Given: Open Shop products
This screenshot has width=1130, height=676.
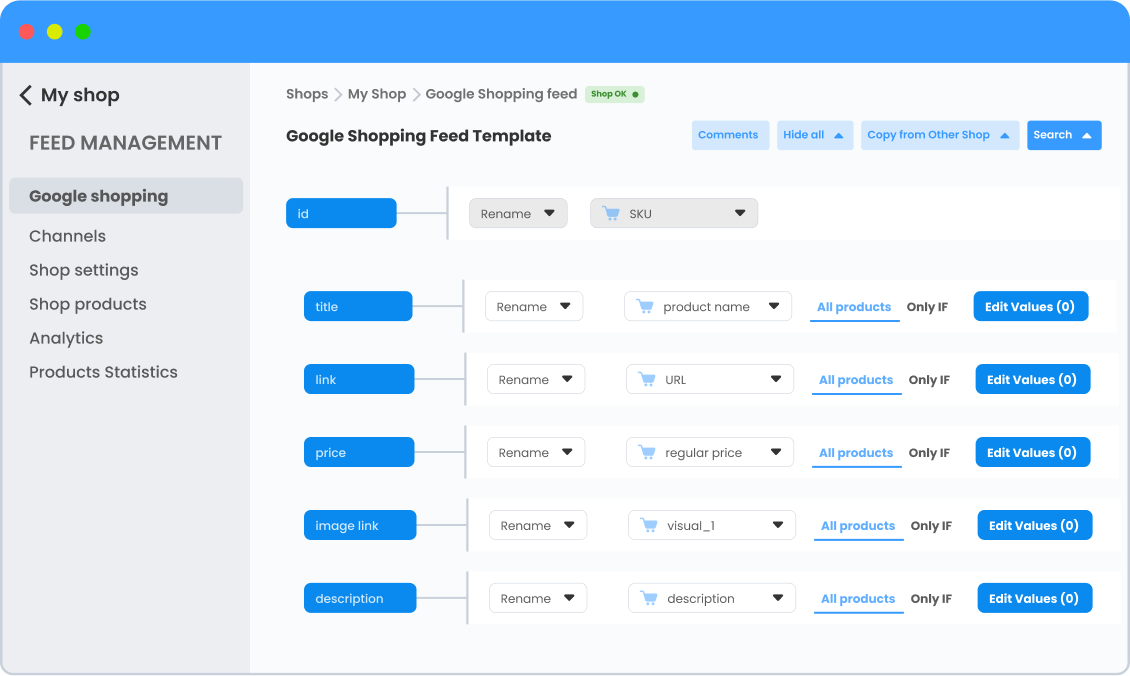Looking at the screenshot, I should (x=88, y=304).
